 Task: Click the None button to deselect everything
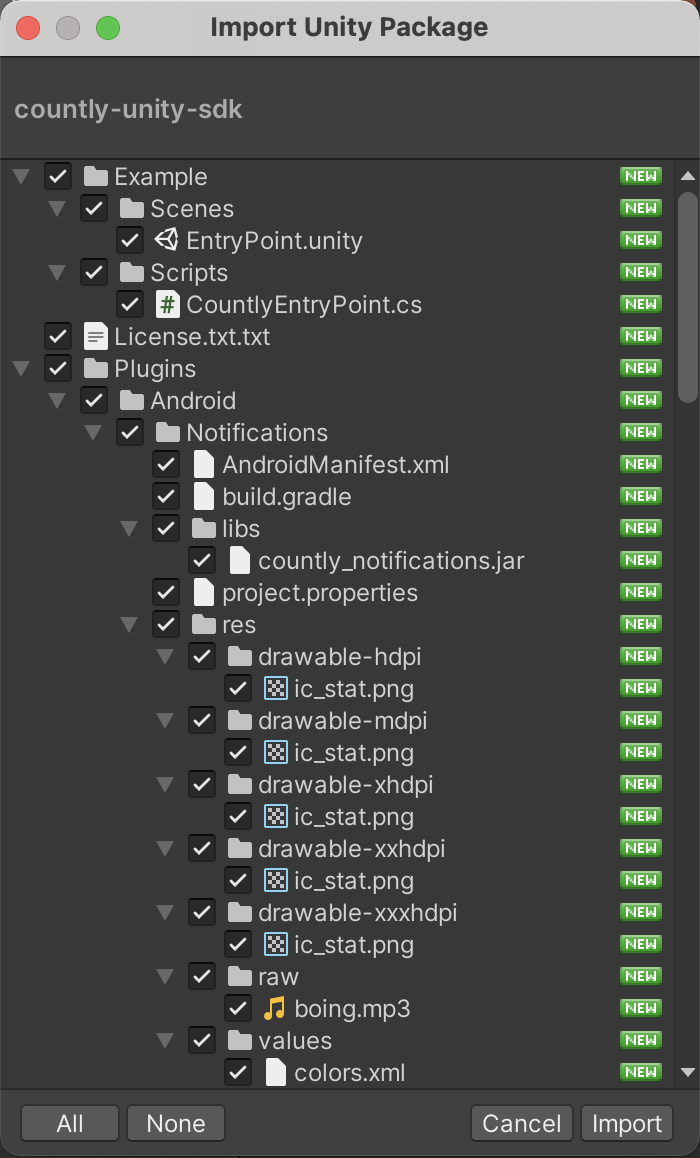(175, 1123)
